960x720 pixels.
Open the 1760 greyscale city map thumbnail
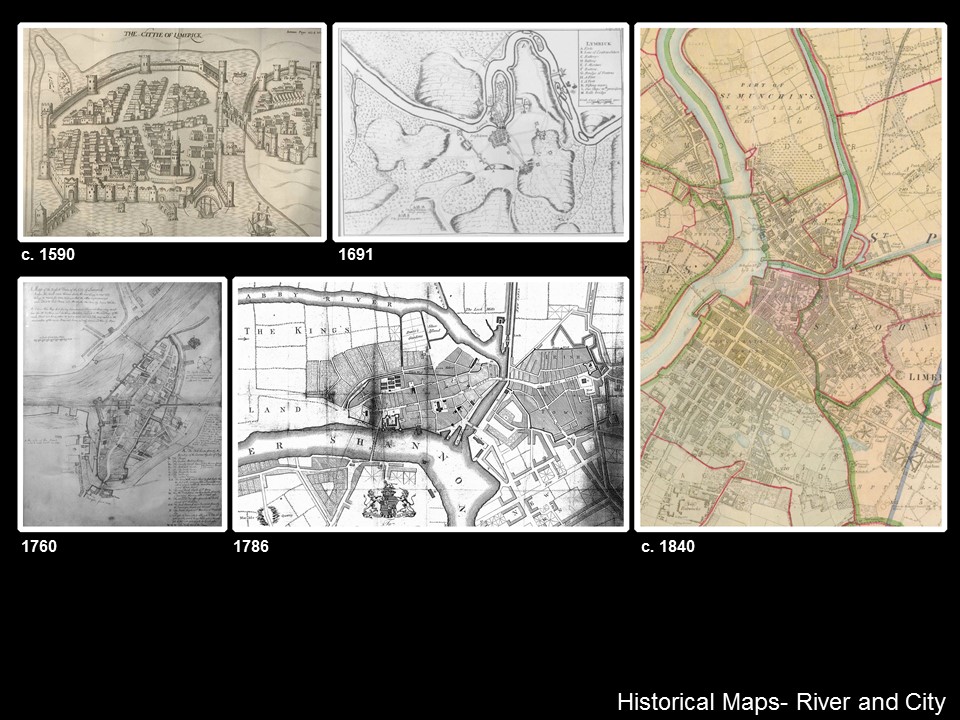(122, 404)
